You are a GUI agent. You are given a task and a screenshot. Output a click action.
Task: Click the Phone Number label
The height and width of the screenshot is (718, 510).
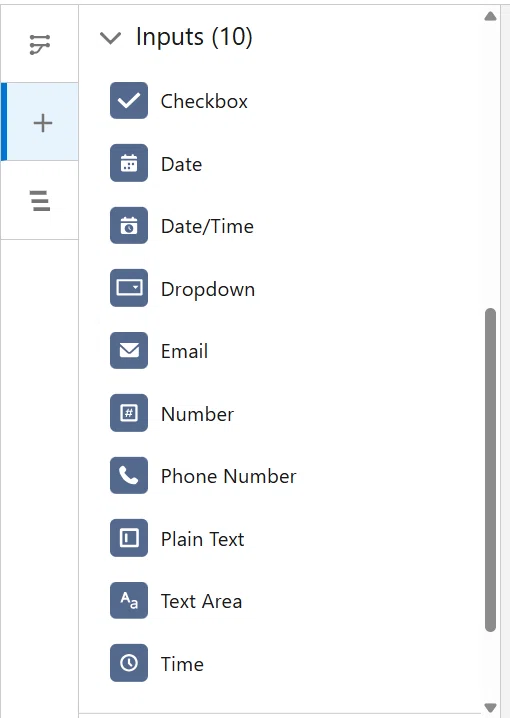pyautogui.click(x=228, y=476)
